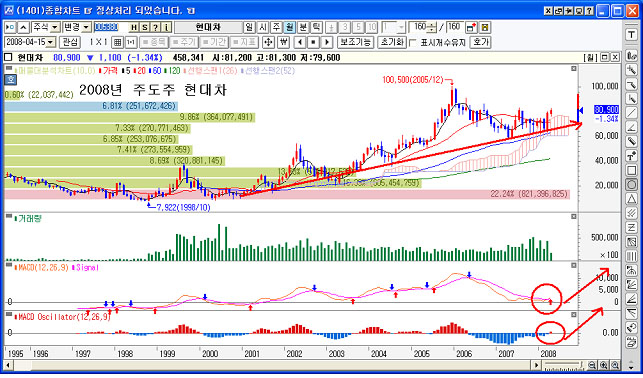Select the triangle shape drawing tool
Viewport: 643px width, 378px height.
click(632, 199)
